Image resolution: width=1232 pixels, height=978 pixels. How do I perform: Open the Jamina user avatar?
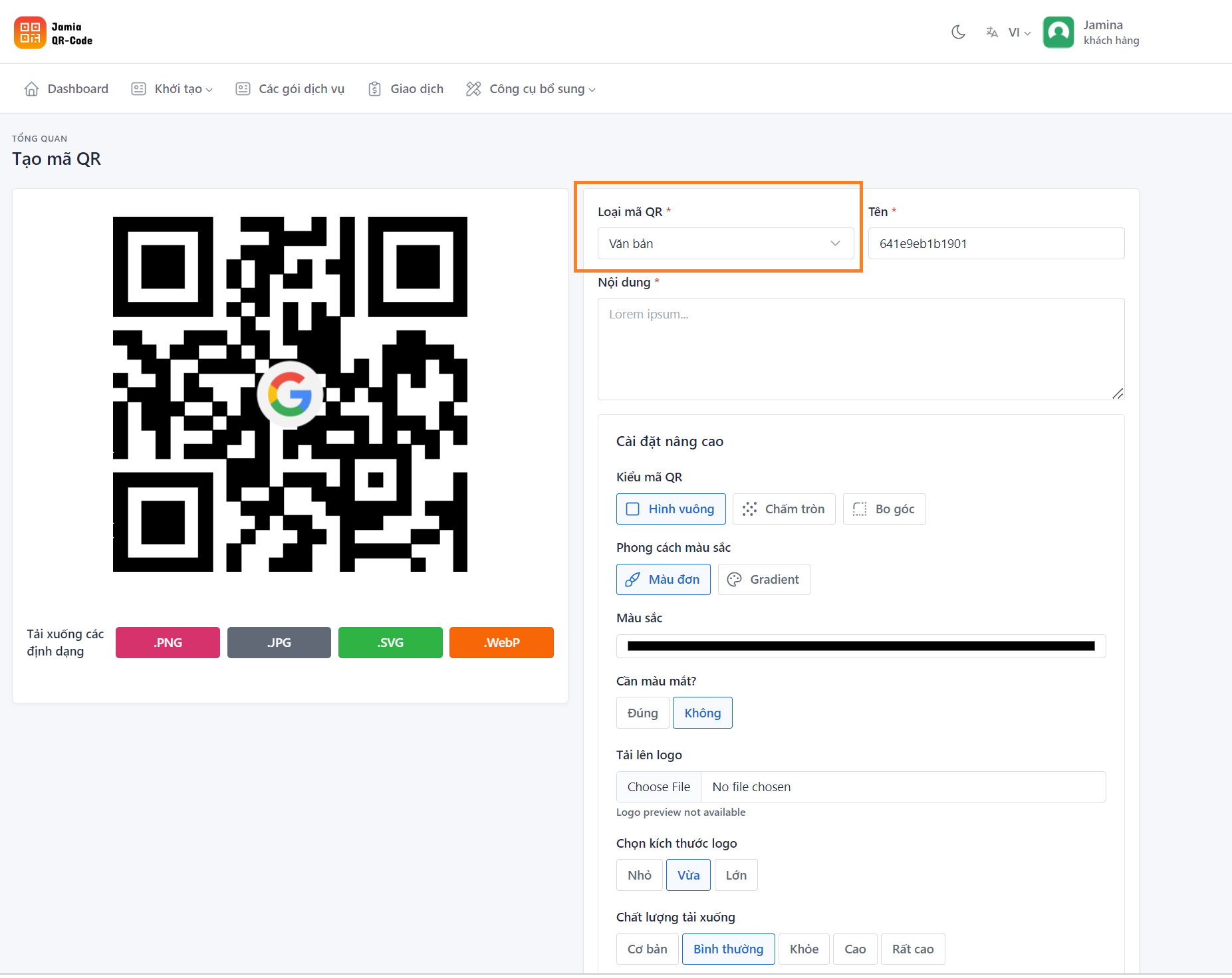(1058, 32)
